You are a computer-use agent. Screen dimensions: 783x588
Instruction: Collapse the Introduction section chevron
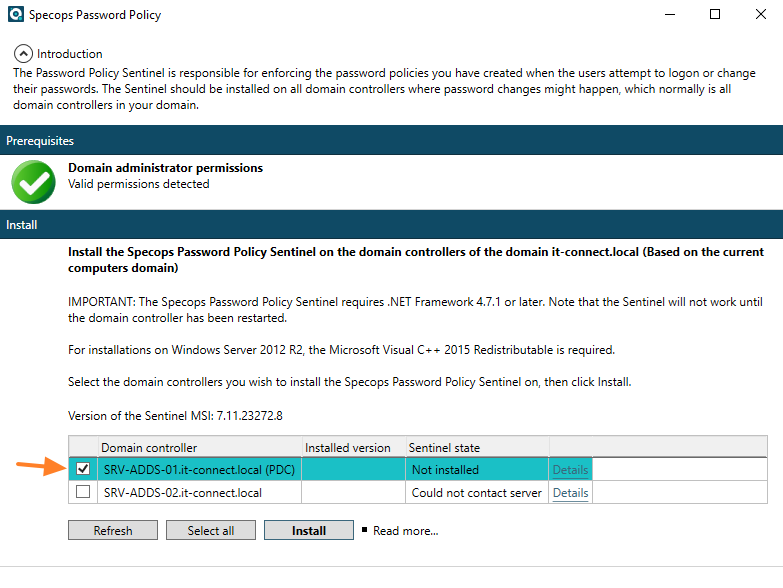(23, 53)
